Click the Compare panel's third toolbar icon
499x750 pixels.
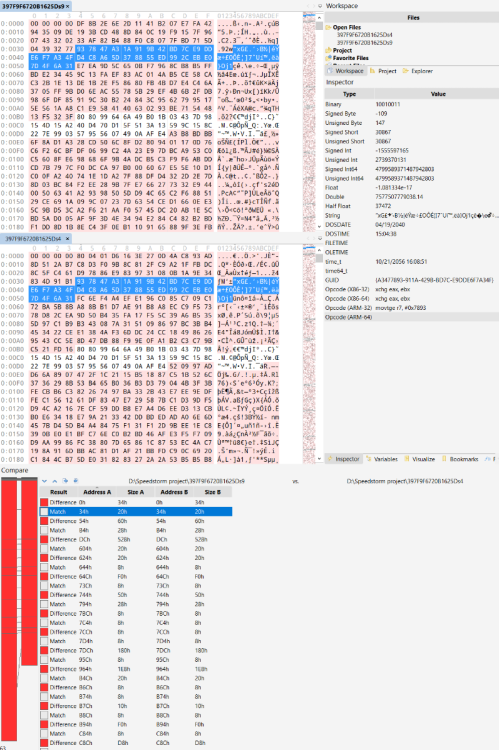65,481
